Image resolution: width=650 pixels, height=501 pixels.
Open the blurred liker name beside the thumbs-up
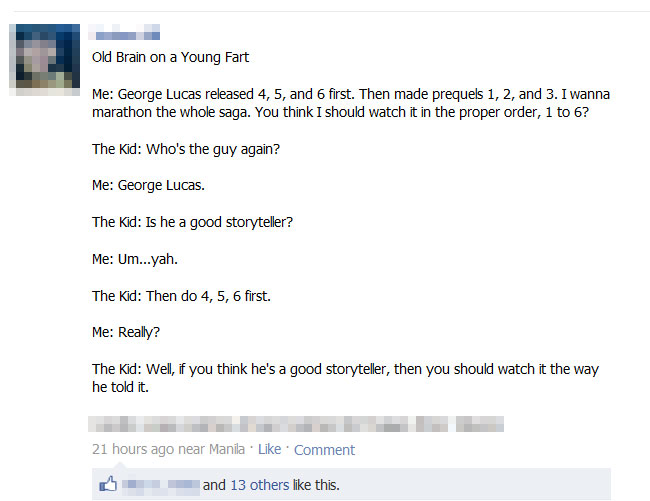click(x=160, y=485)
